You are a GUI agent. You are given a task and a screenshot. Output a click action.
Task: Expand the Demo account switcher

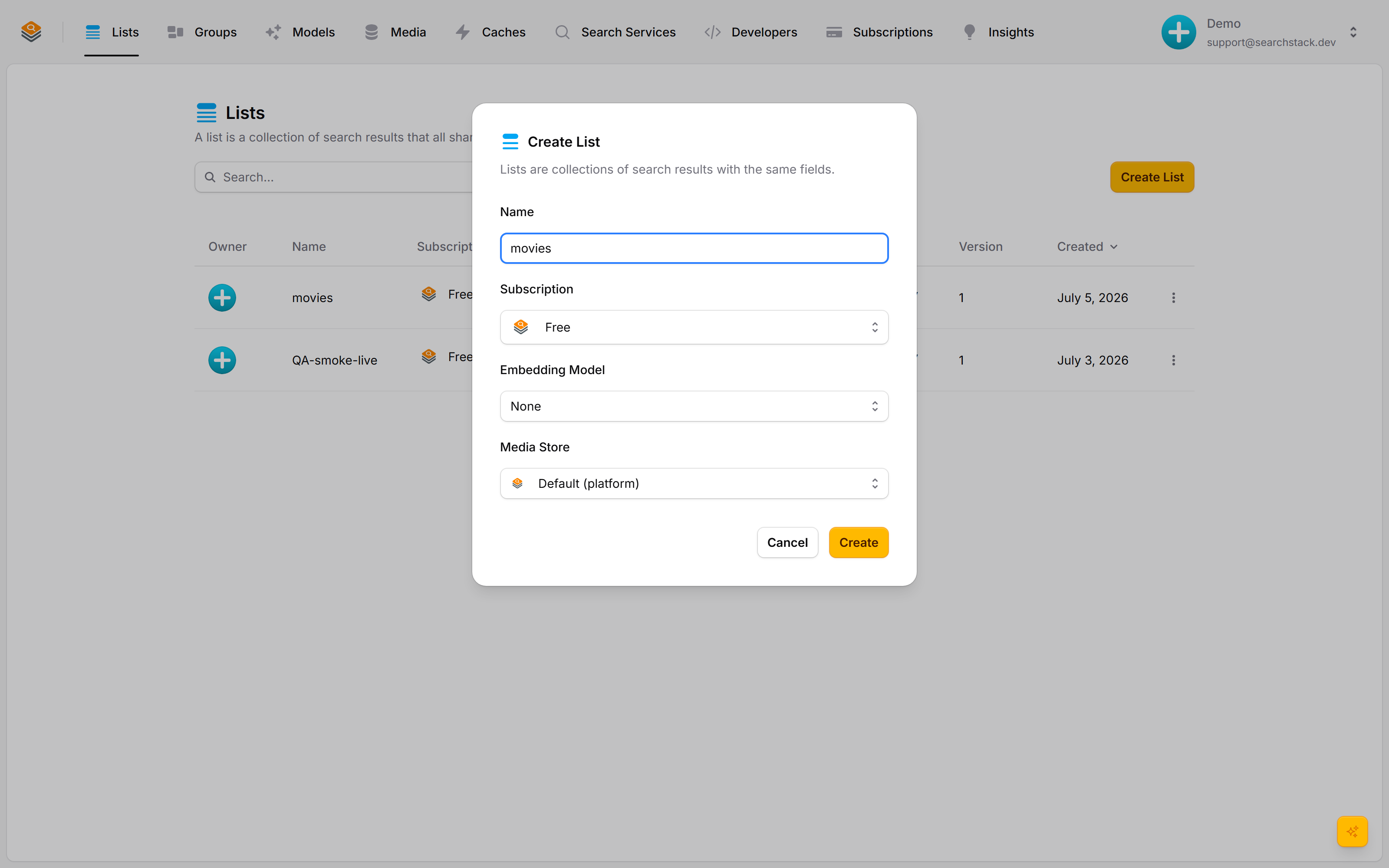click(x=1353, y=32)
